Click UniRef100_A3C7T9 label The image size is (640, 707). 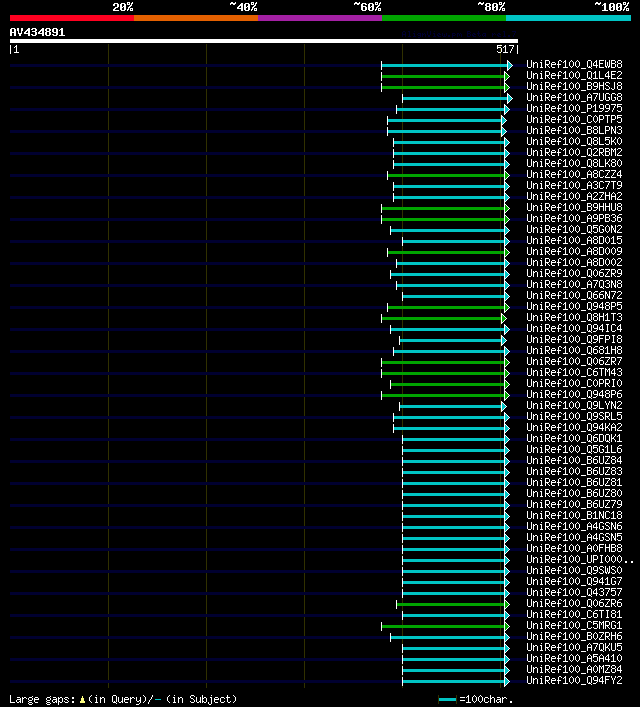pyautogui.click(x=574, y=185)
